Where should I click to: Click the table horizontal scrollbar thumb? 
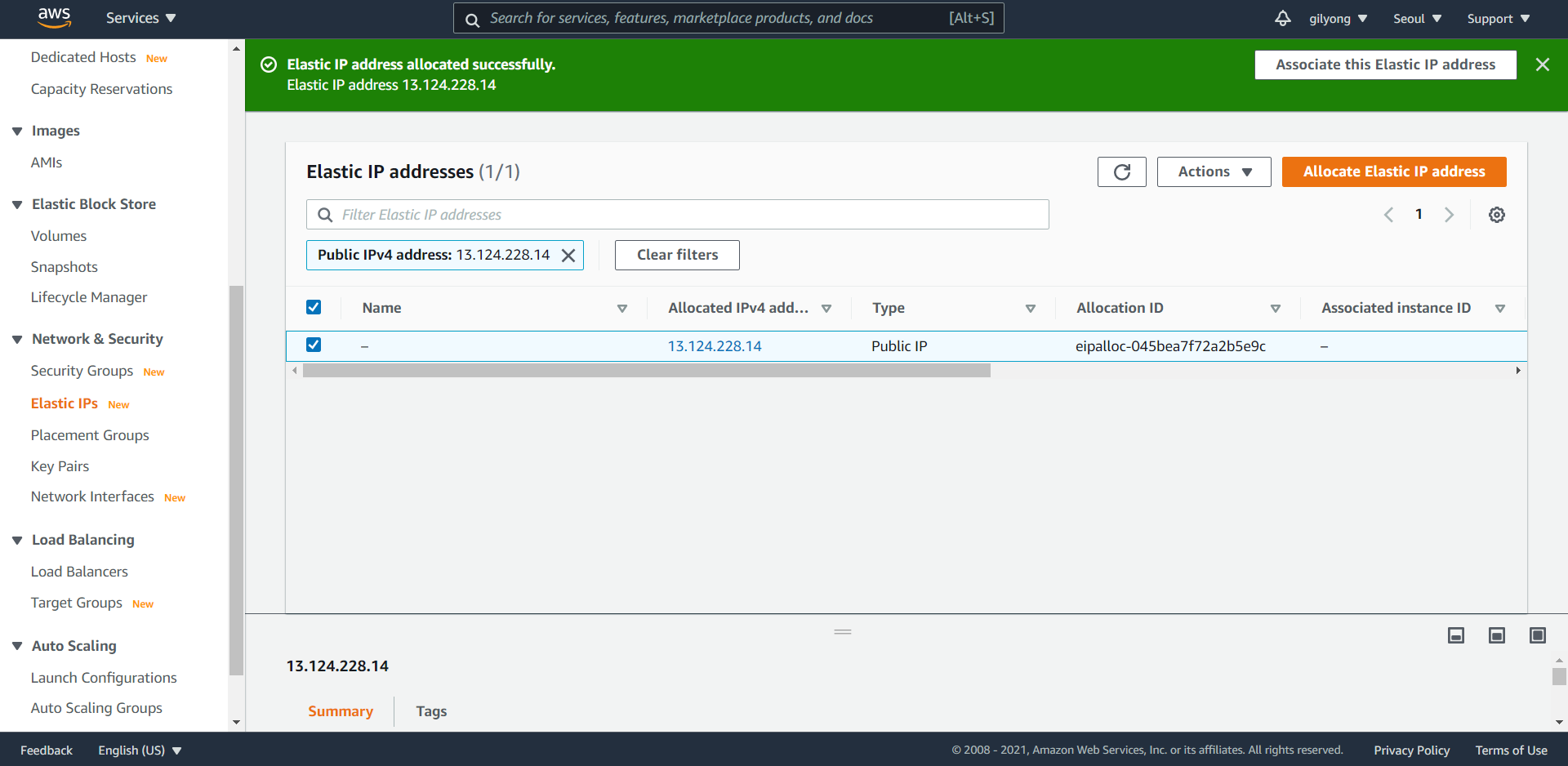[x=646, y=371]
